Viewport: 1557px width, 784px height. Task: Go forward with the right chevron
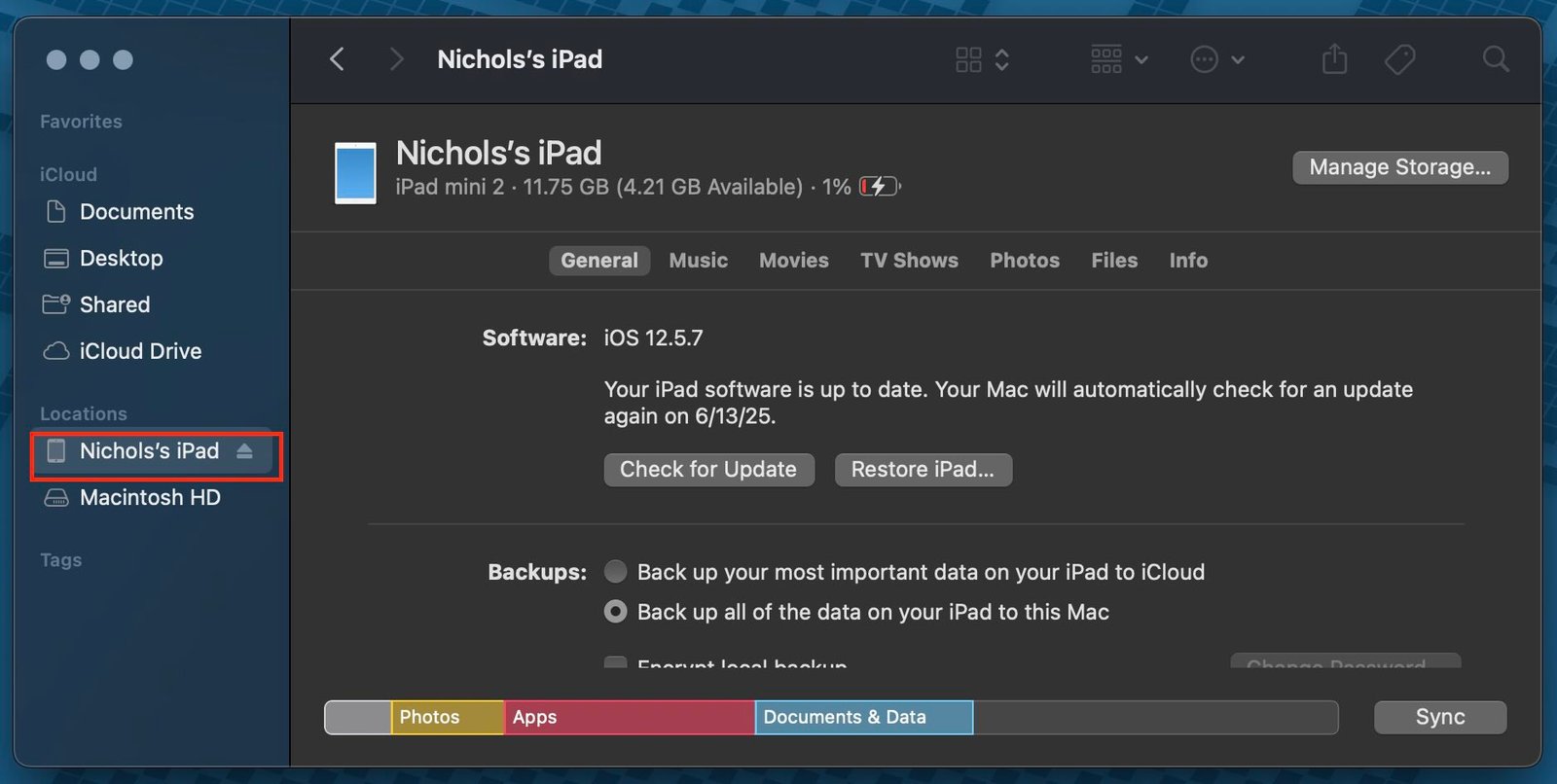(x=395, y=59)
